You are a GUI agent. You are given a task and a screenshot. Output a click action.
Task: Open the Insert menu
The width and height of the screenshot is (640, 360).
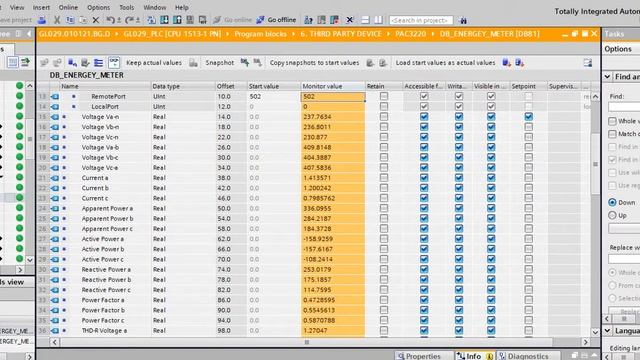41,7
